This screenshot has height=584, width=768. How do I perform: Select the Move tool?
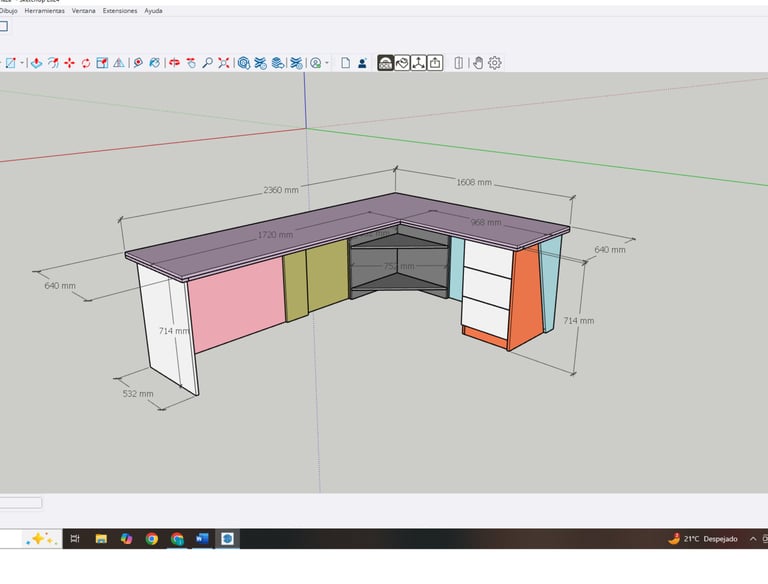coord(69,63)
